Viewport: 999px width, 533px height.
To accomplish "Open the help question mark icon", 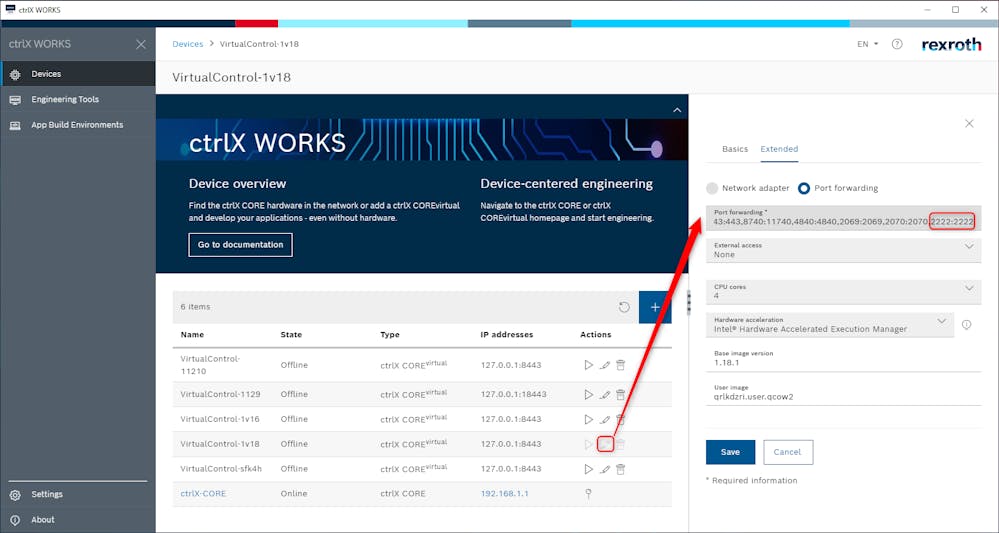I will 897,44.
